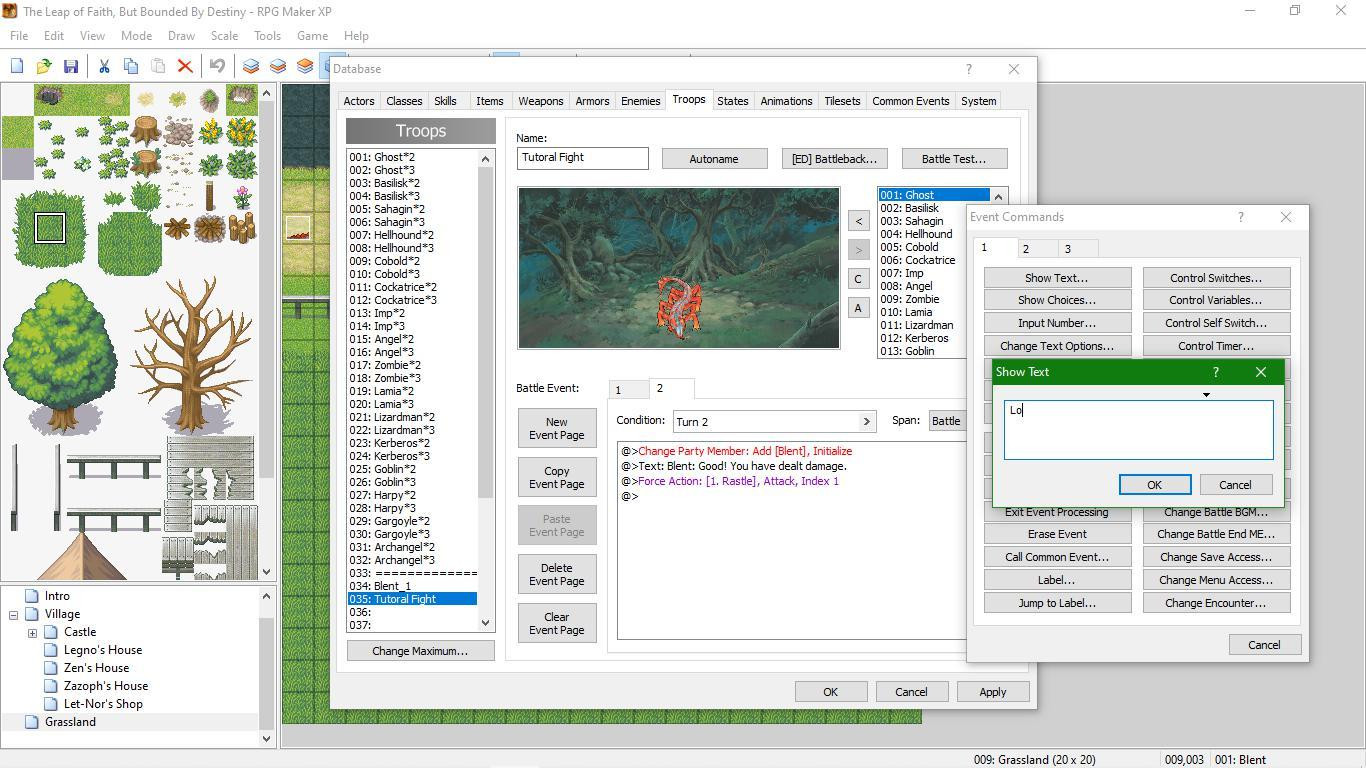Viewport: 1366px width, 768px height.
Task: Open event commands page 2 tab
Action: (1025, 248)
